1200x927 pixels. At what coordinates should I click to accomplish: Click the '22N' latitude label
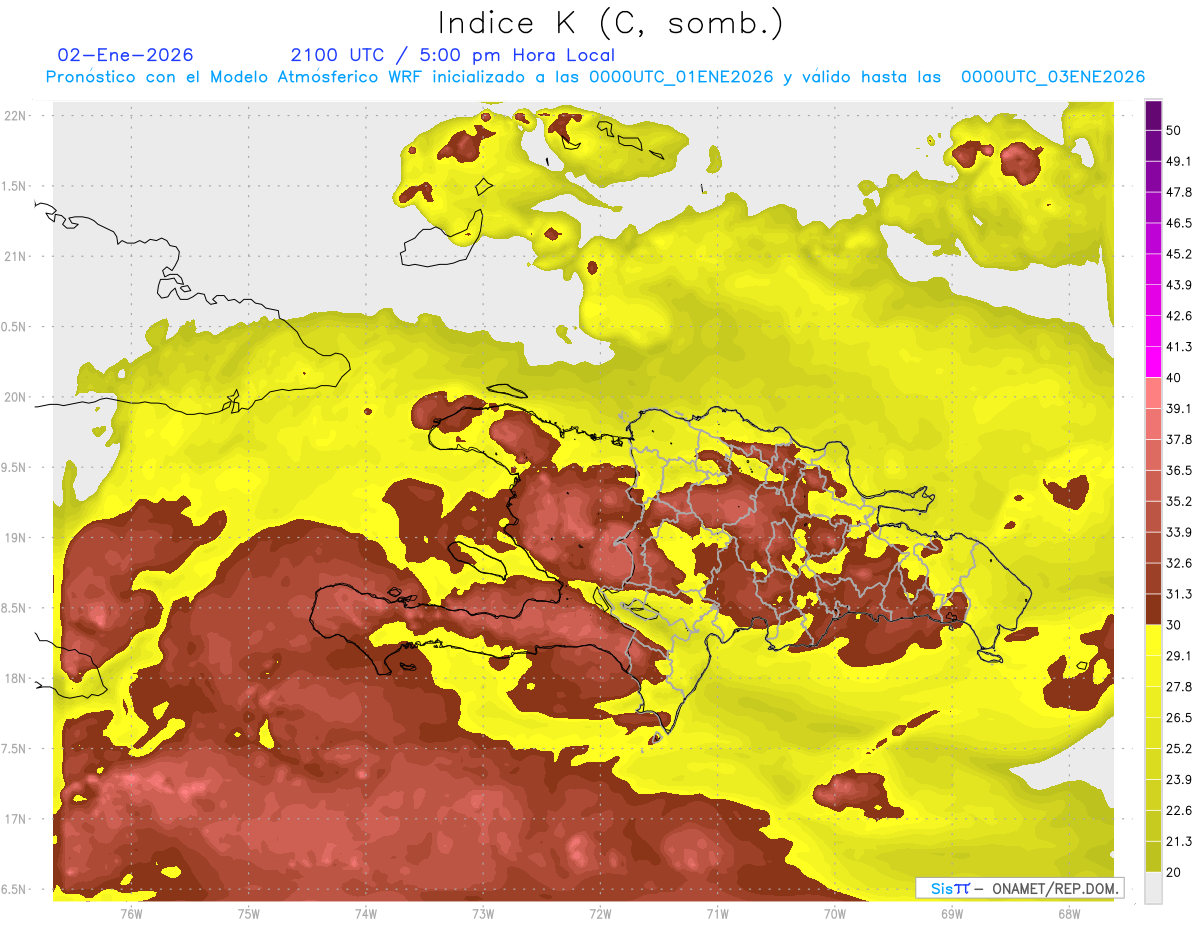pyautogui.click(x=16, y=116)
